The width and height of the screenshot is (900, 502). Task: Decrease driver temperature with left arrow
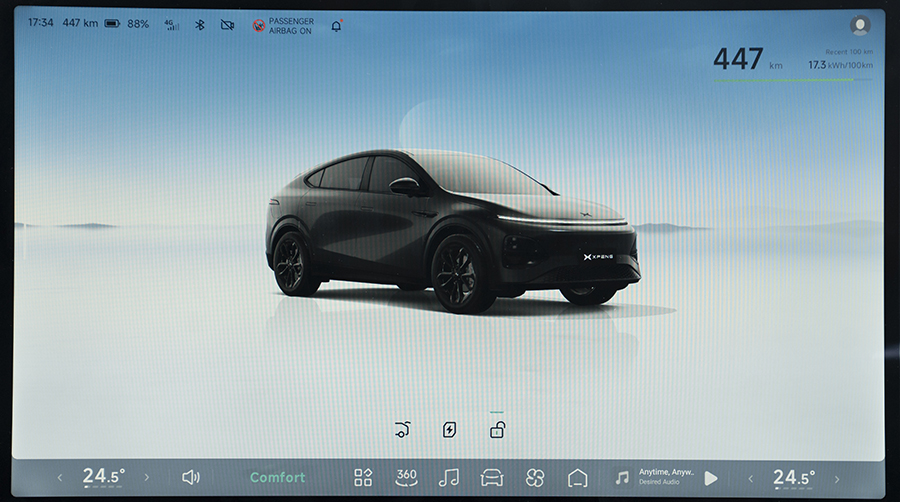[59, 478]
